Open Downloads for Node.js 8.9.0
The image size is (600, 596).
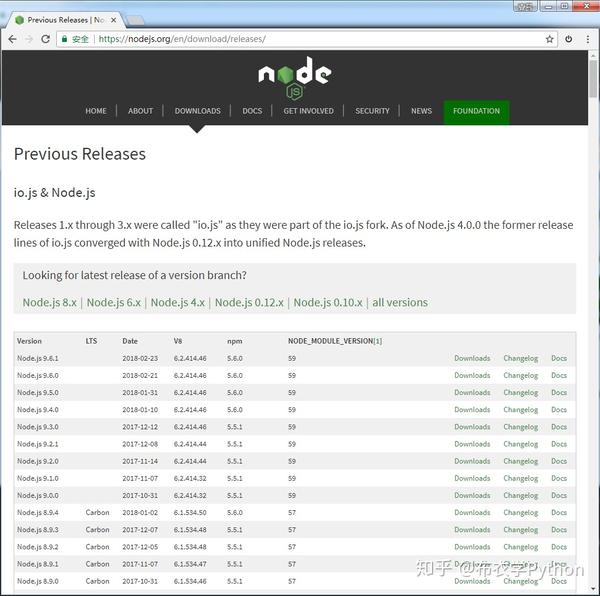point(472,581)
